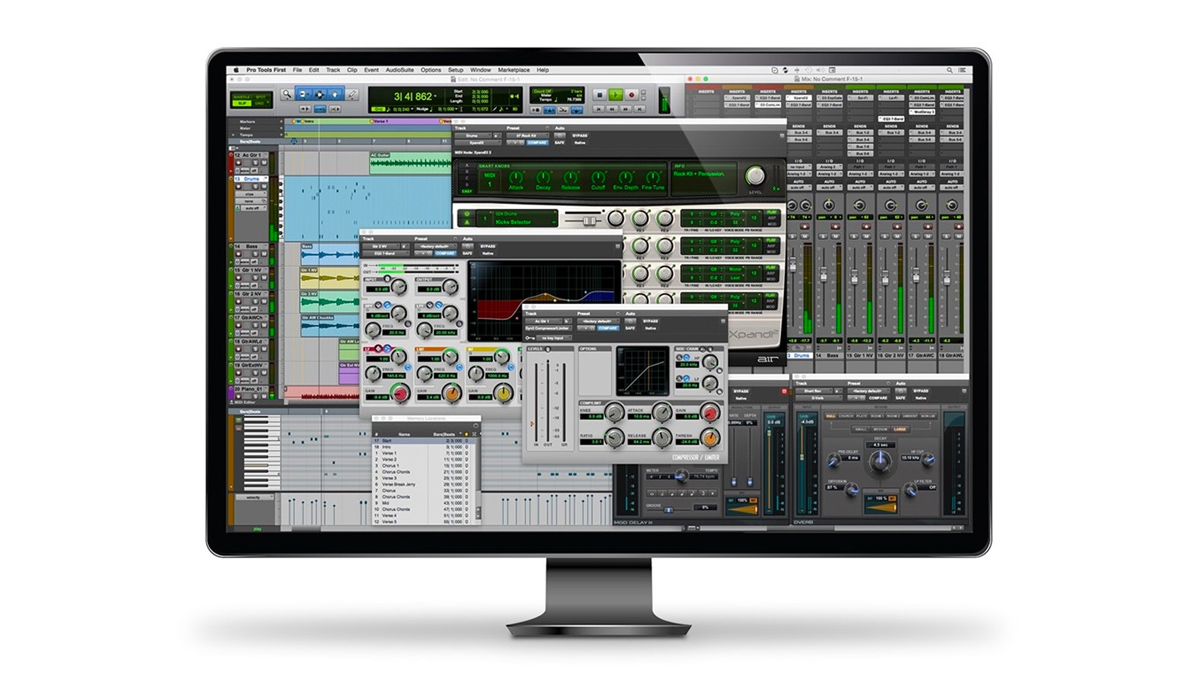Click the D-Verb Decay knob
Viewport: 1200px width, 675px height.
880,460
